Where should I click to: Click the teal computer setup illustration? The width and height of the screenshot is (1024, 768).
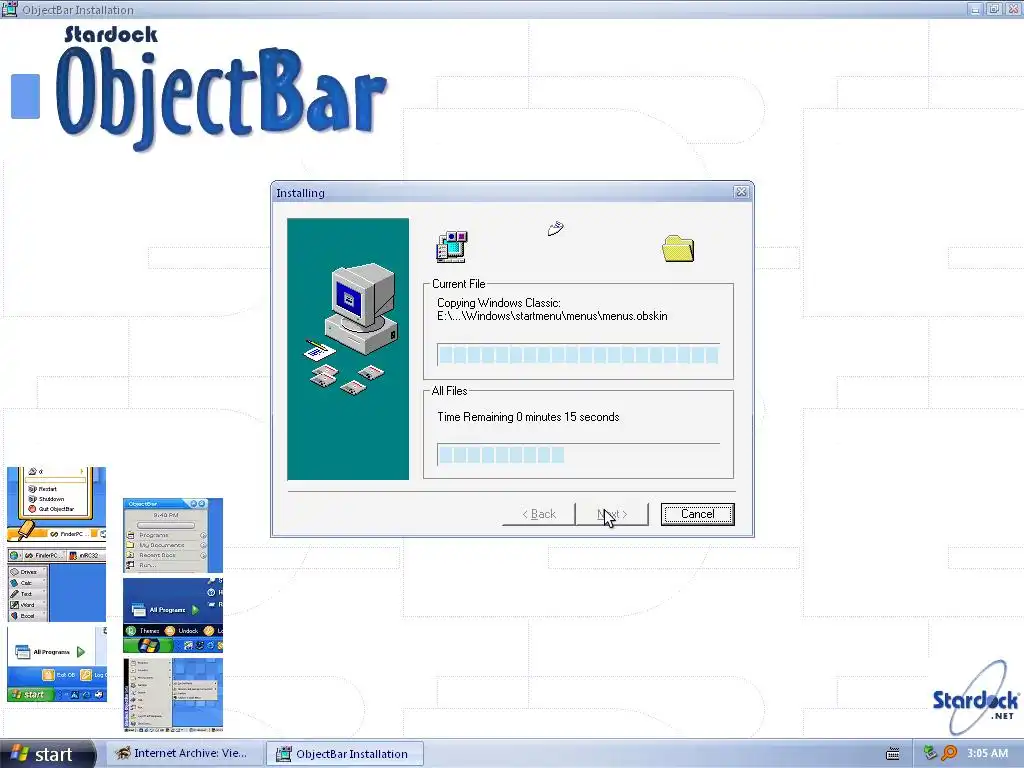tap(348, 349)
